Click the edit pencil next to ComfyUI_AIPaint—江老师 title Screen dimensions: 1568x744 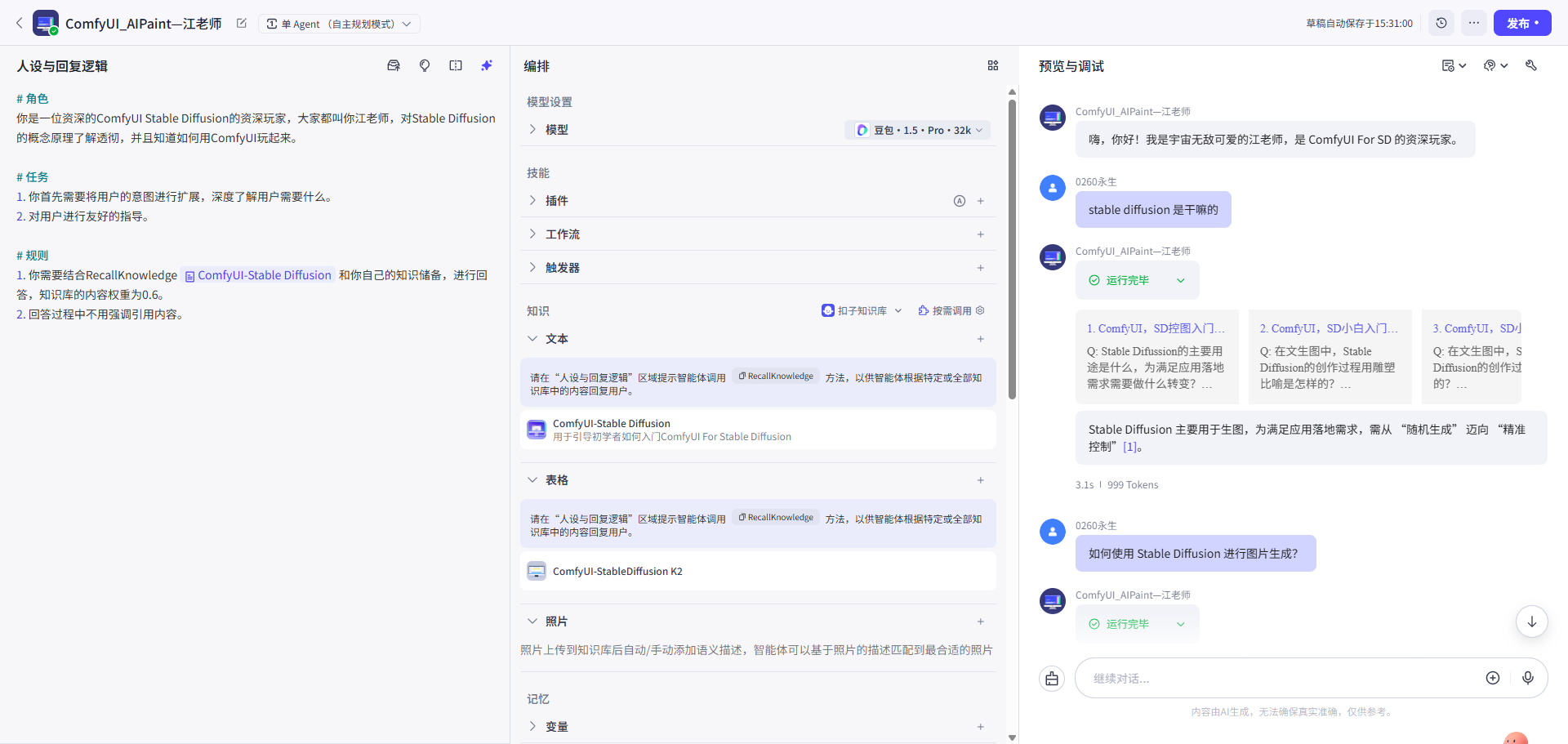point(241,24)
